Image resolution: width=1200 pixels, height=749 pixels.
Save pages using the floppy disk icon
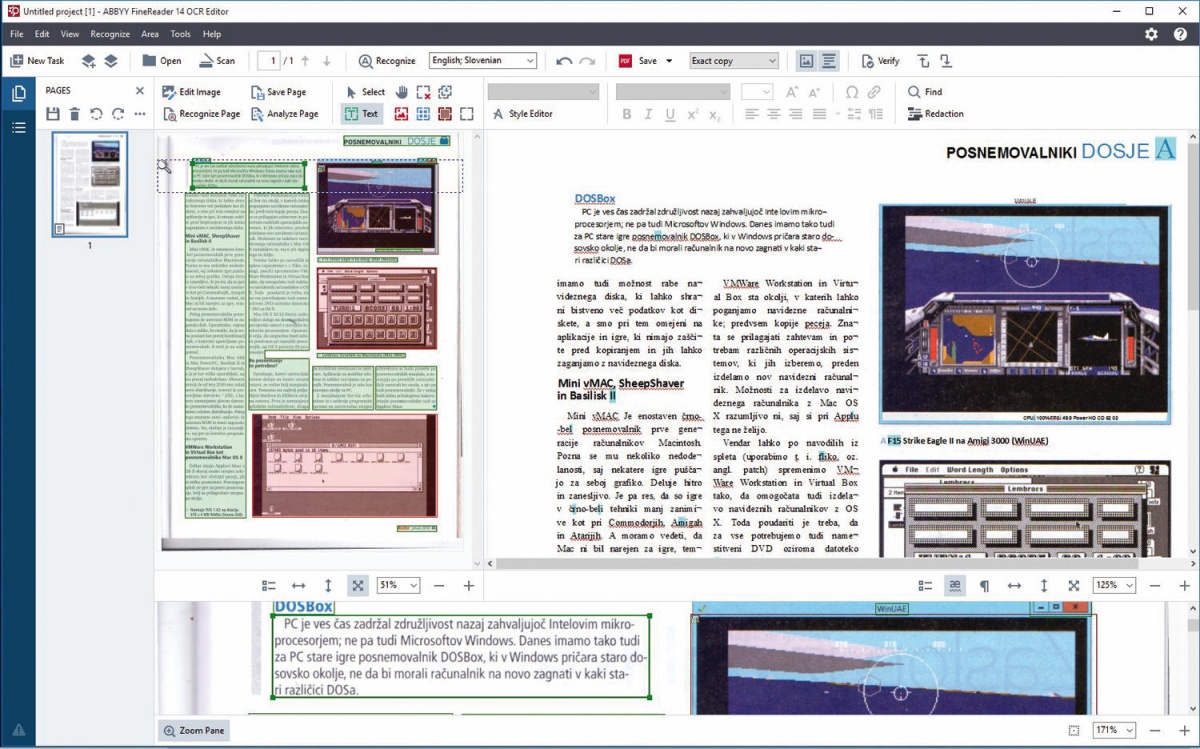tap(53, 114)
